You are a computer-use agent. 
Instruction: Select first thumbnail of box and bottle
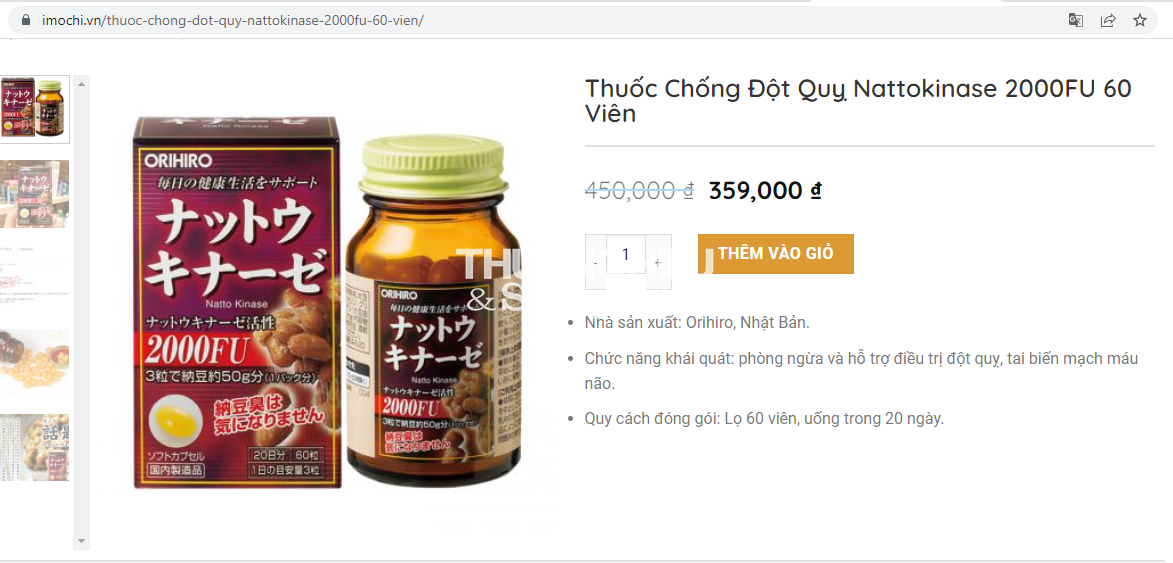[x=34, y=109]
